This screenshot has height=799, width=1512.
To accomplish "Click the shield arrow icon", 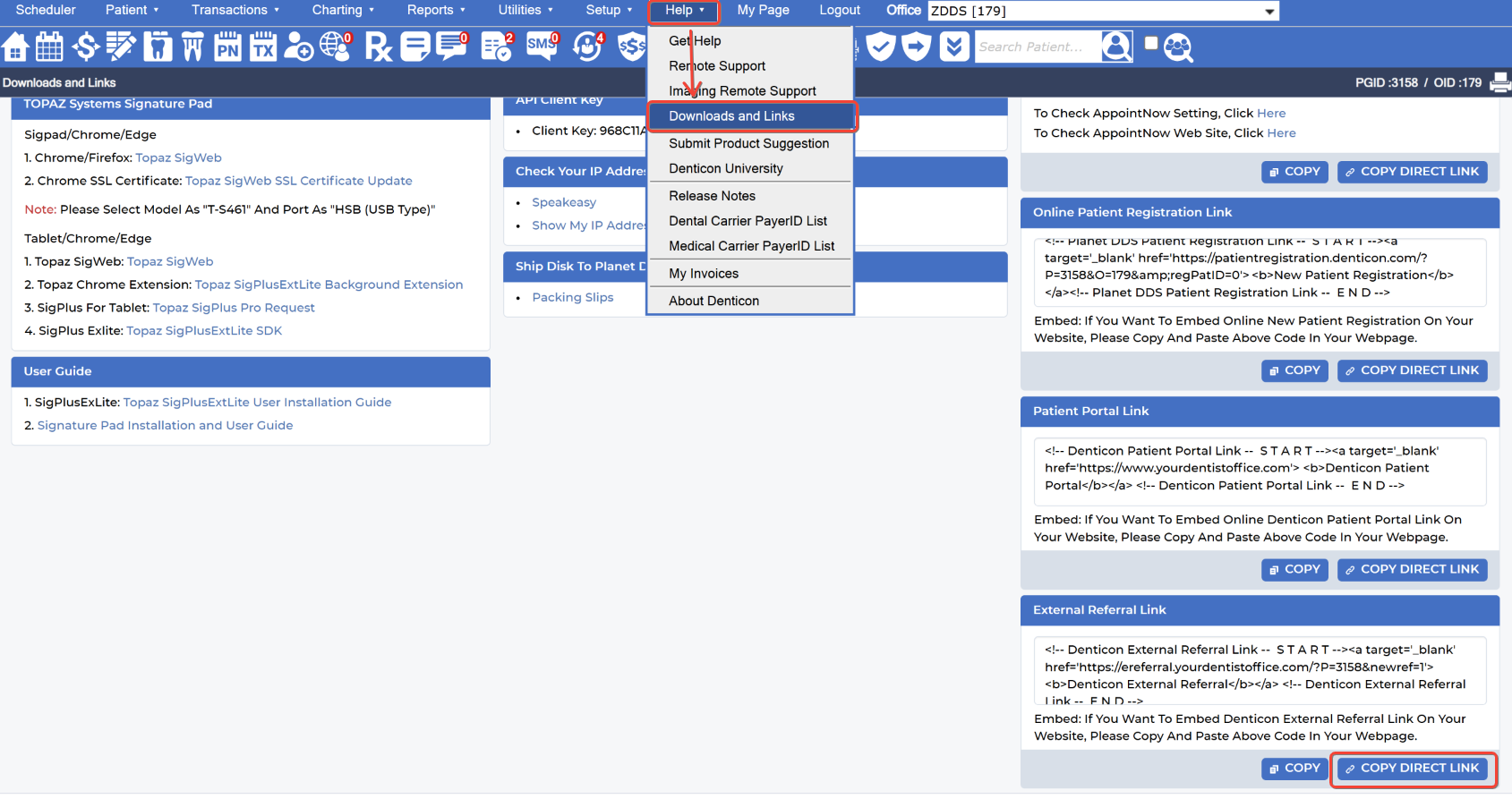I will [x=917, y=46].
